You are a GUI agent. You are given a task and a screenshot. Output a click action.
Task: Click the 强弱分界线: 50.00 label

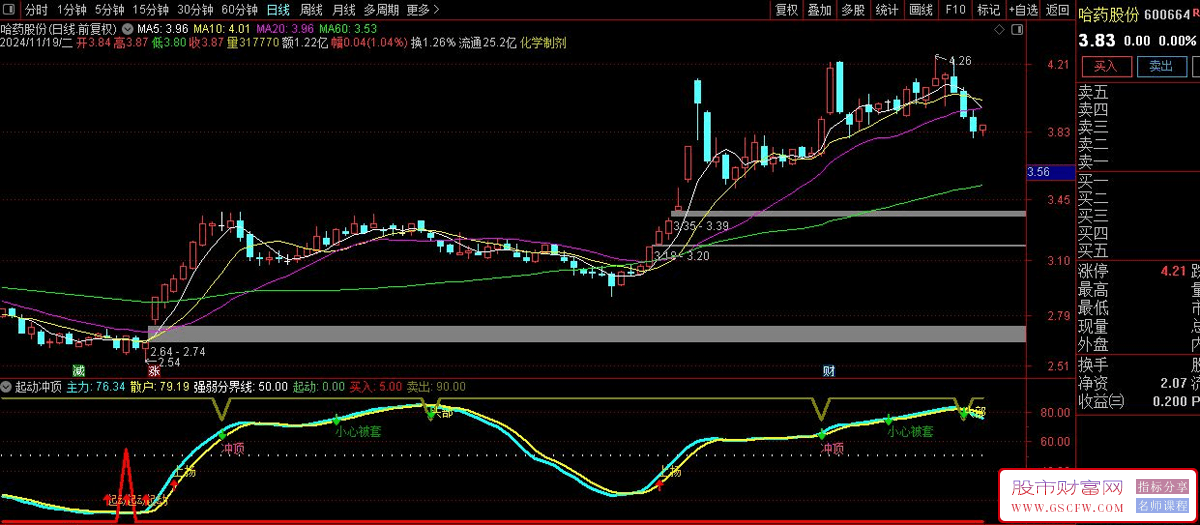[241, 386]
